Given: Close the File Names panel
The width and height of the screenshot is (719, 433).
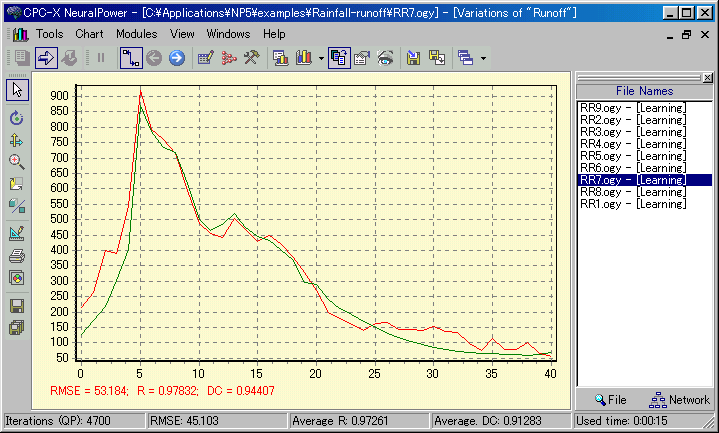Looking at the screenshot, I should click(x=708, y=78).
